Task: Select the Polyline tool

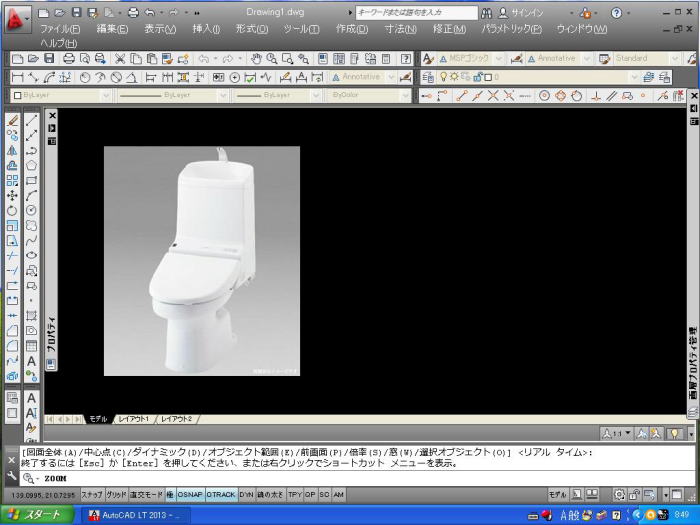Action: click(31, 150)
